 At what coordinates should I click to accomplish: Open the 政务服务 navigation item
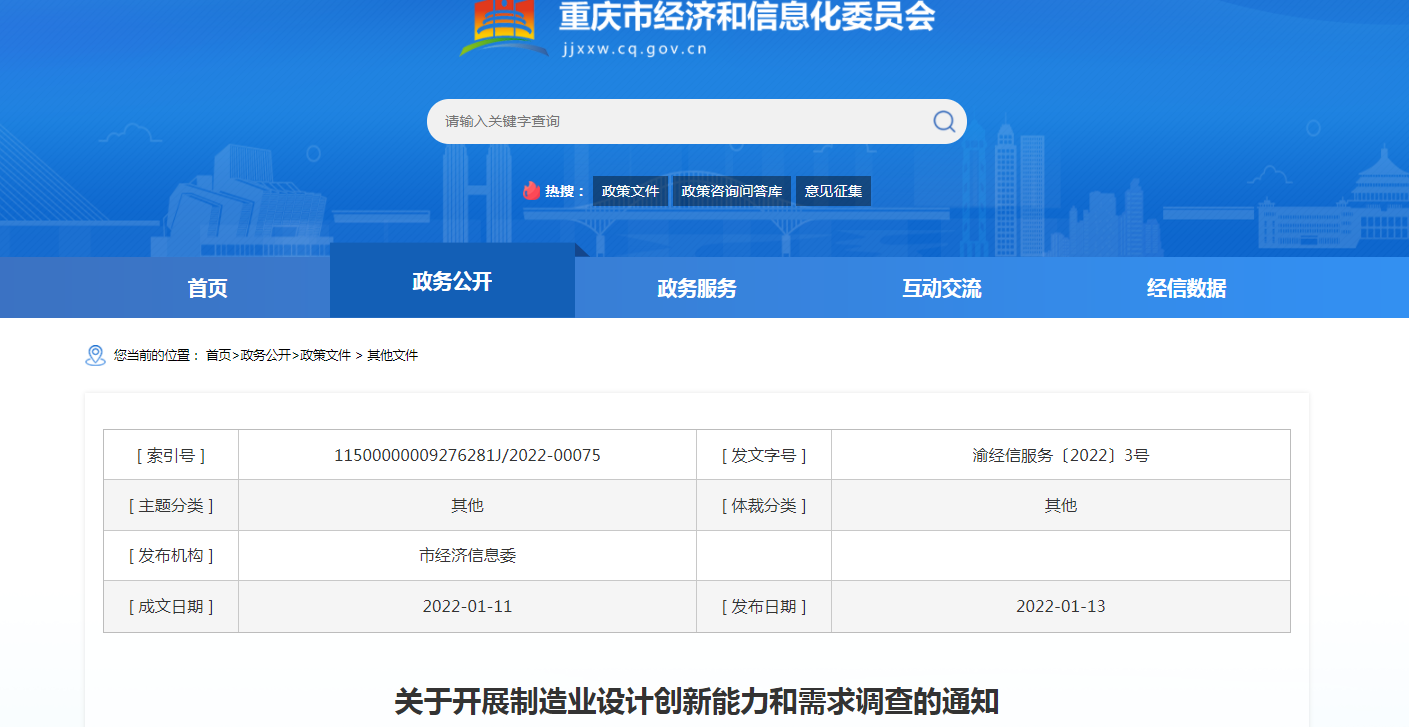tap(697, 288)
